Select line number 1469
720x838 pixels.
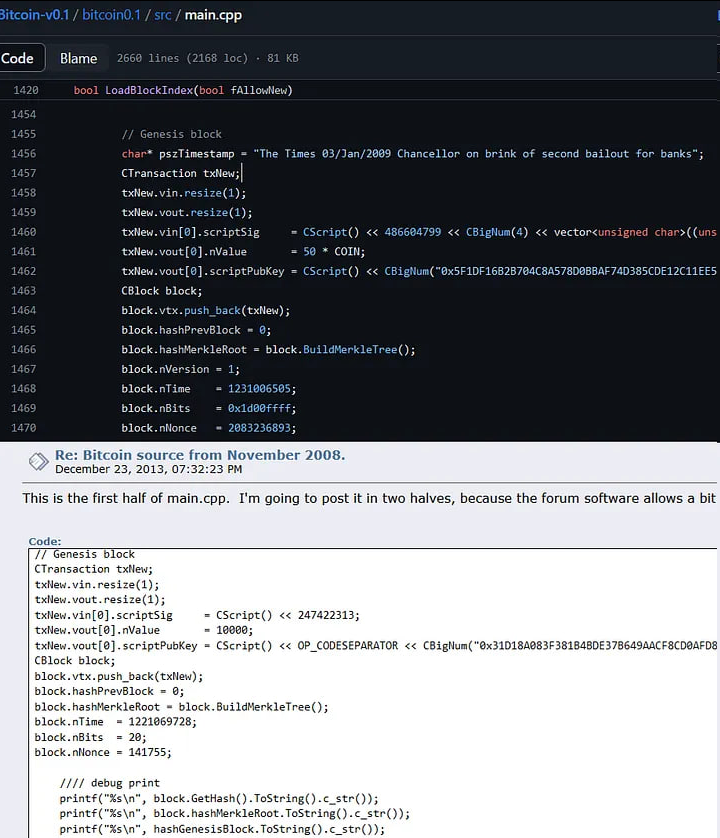click(24, 408)
